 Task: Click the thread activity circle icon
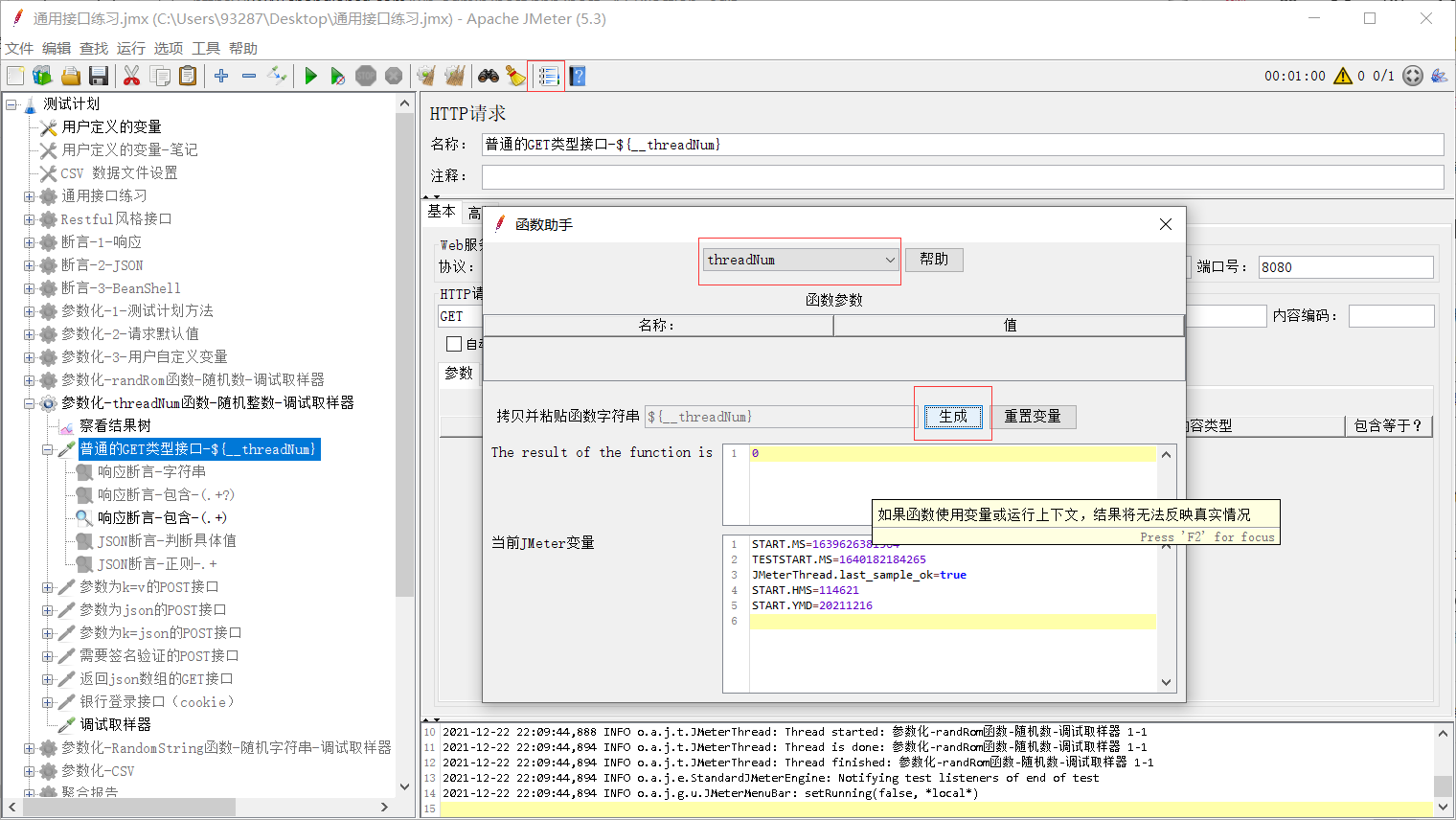coord(1413,76)
